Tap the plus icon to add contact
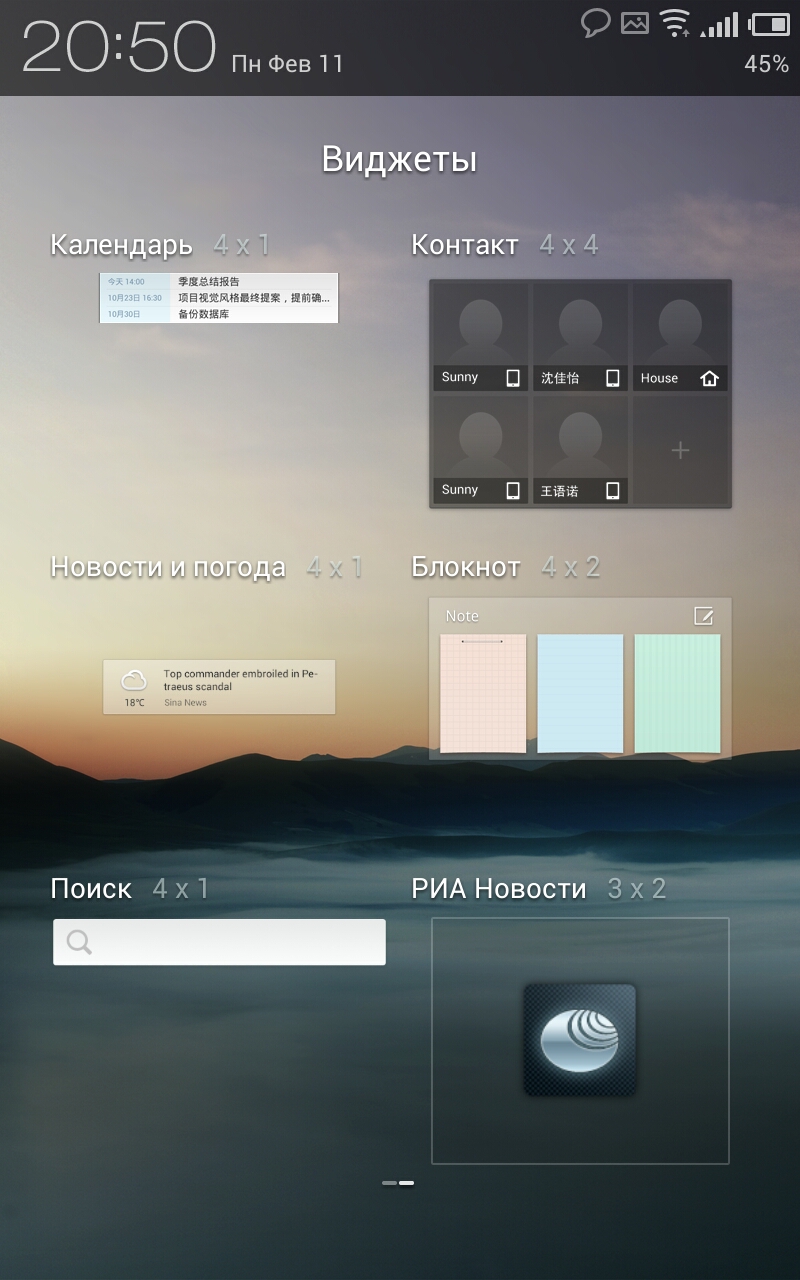This screenshot has height=1280, width=800. pos(680,451)
